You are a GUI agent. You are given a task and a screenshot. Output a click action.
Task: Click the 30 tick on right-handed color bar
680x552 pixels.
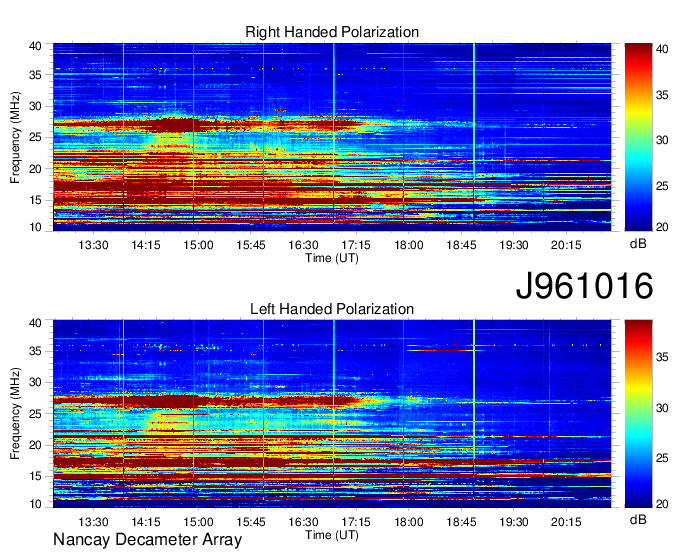point(662,140)
